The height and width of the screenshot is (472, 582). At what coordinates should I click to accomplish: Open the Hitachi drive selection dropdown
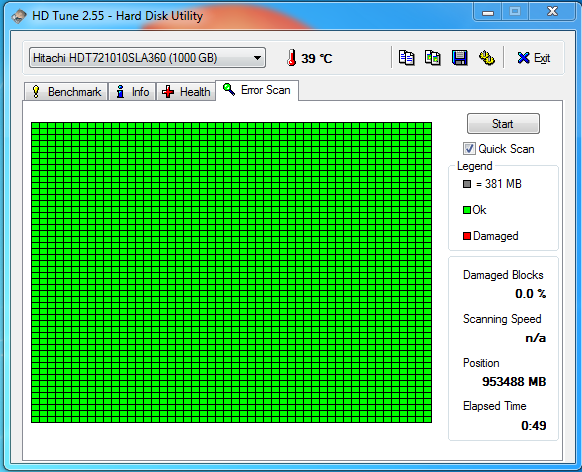tap(147, 58)
